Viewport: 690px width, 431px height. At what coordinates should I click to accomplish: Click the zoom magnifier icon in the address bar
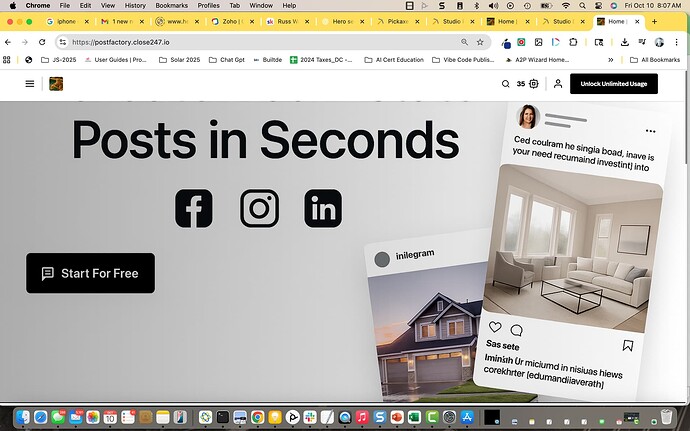[464, 42]
